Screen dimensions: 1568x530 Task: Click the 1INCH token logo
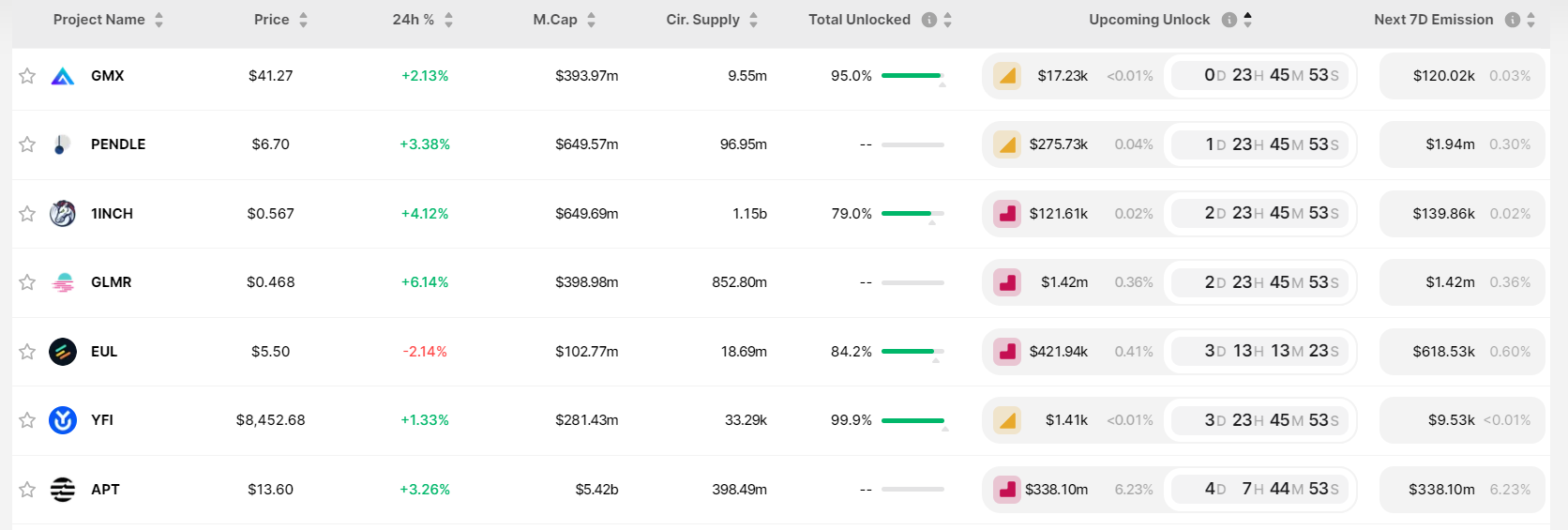click(x=63, y=214)
